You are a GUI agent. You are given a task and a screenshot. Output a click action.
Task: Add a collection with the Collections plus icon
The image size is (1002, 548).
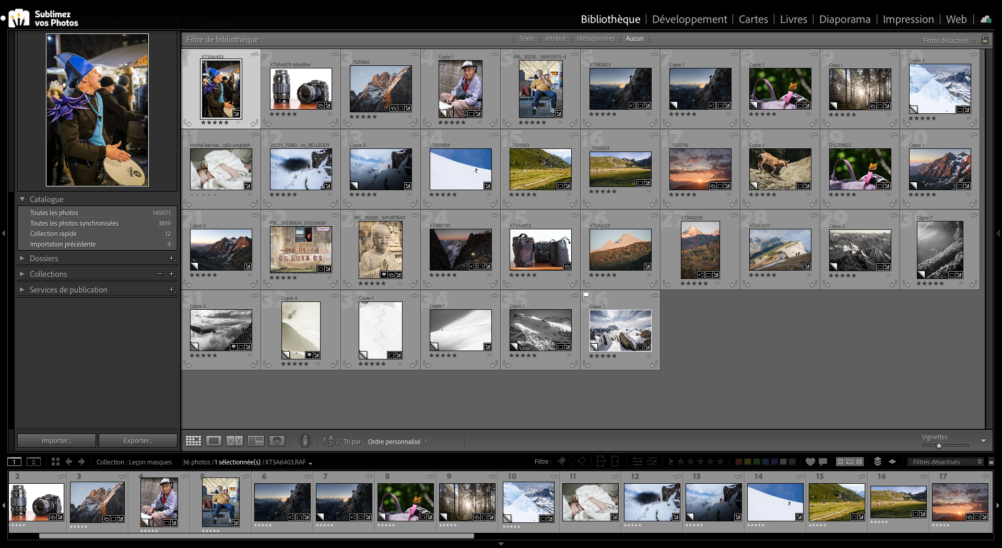pos(171,274)
